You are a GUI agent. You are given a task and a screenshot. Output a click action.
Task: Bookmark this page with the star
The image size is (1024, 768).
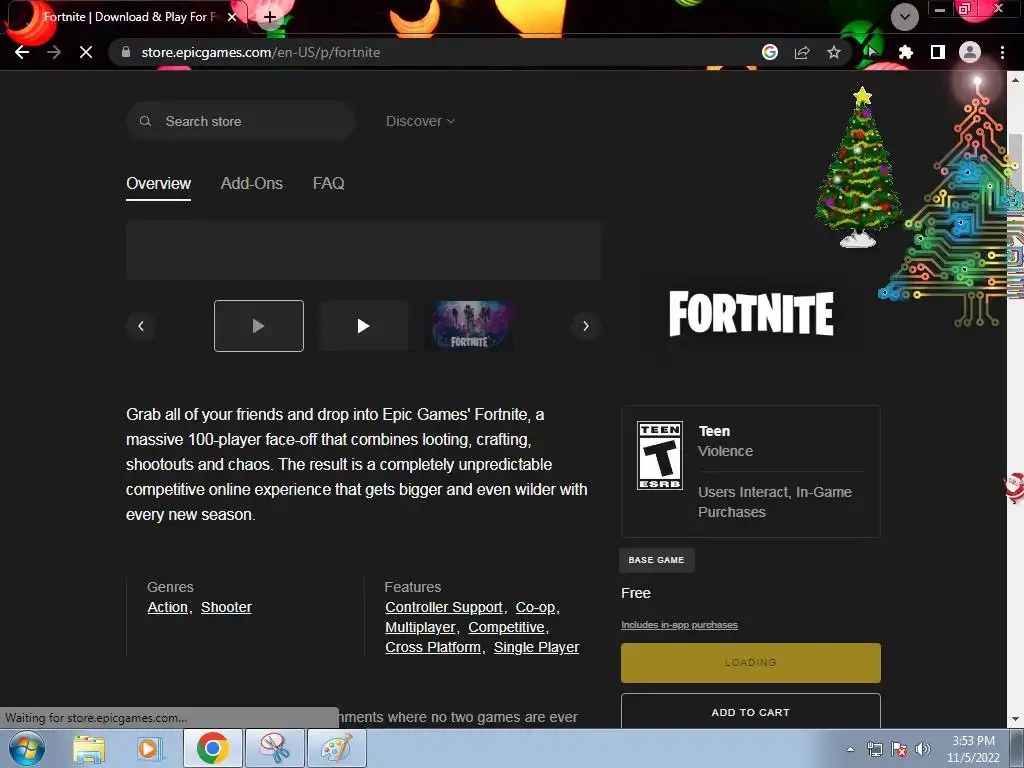point(834,52)
